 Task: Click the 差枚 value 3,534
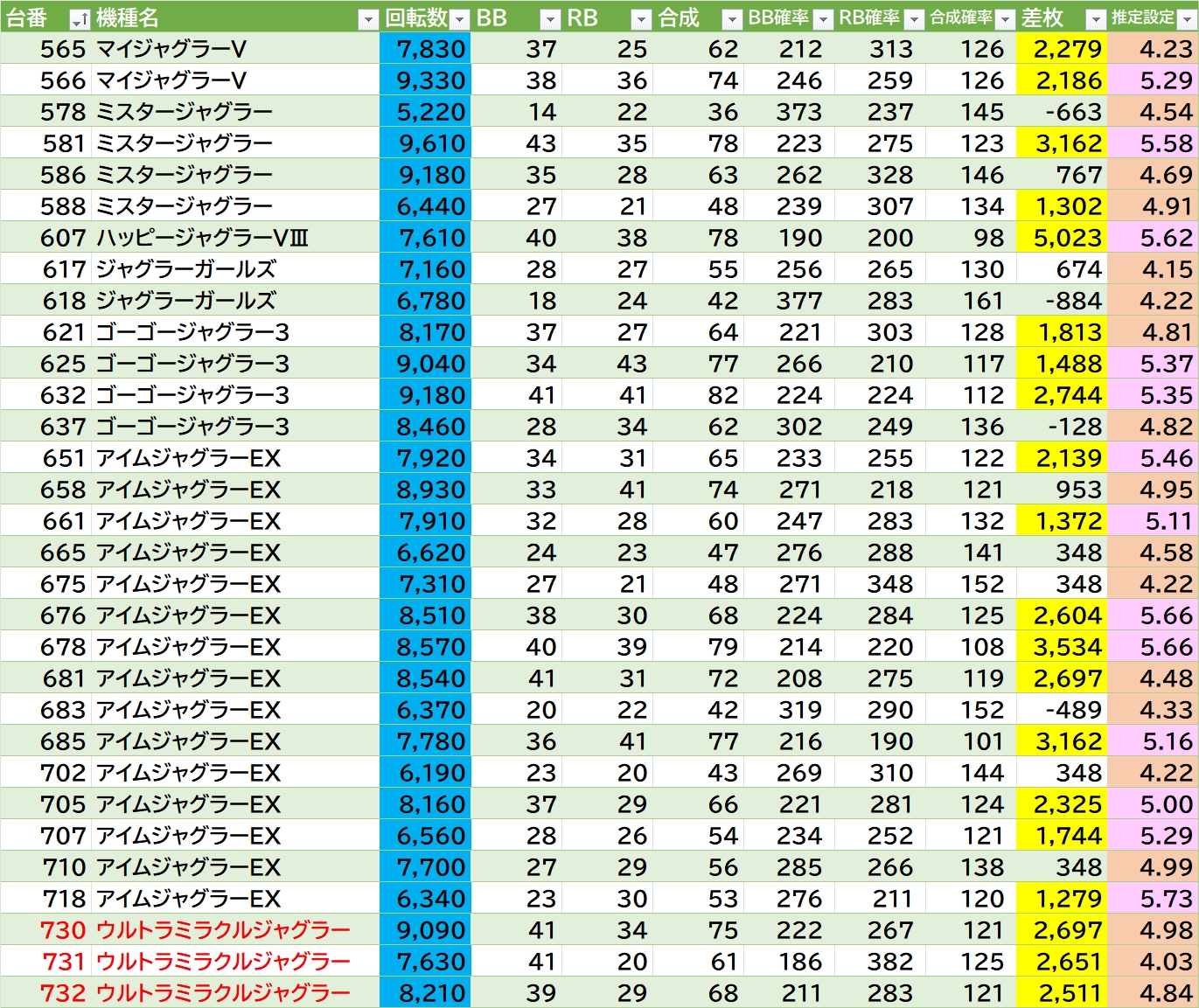point(1062,647)
